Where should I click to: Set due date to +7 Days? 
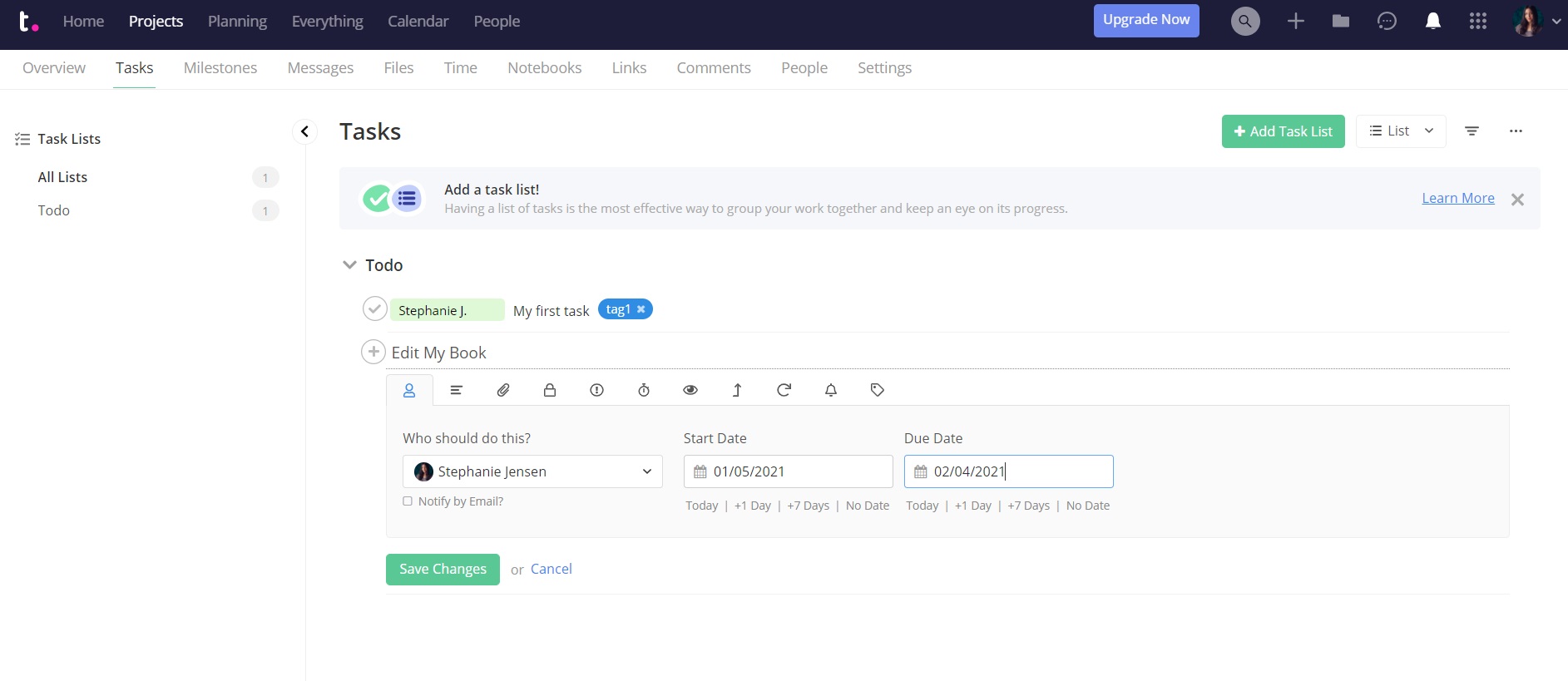coord(1028,506)
